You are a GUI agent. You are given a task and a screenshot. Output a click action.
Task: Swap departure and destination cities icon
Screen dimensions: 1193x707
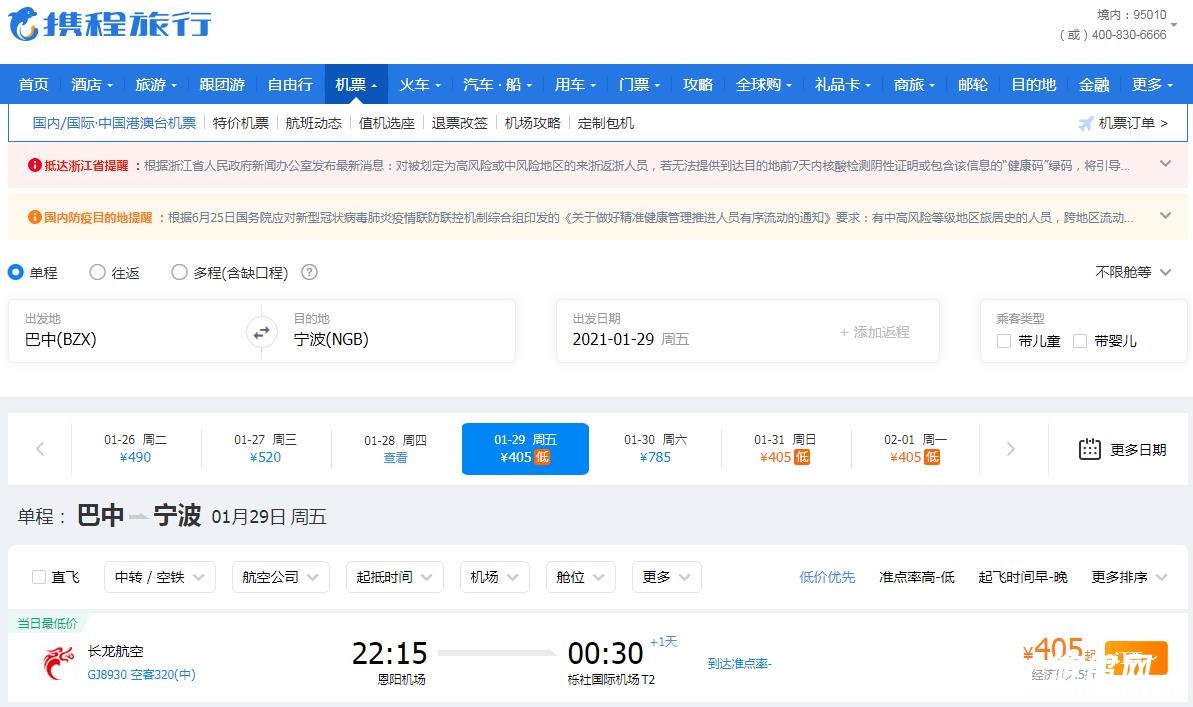point(261,332)
